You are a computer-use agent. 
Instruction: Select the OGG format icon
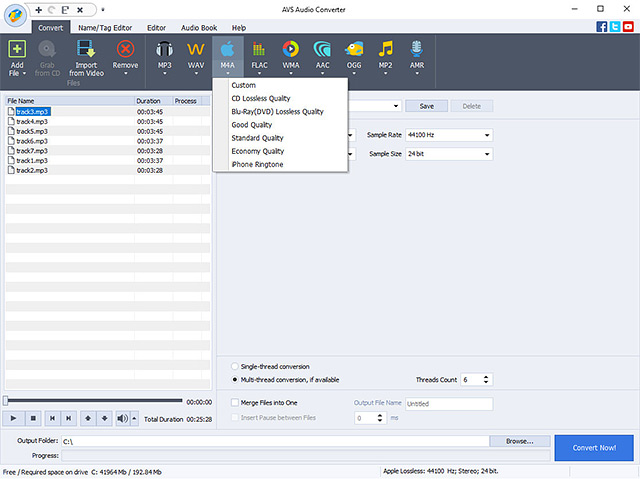[x=354, y=55]
